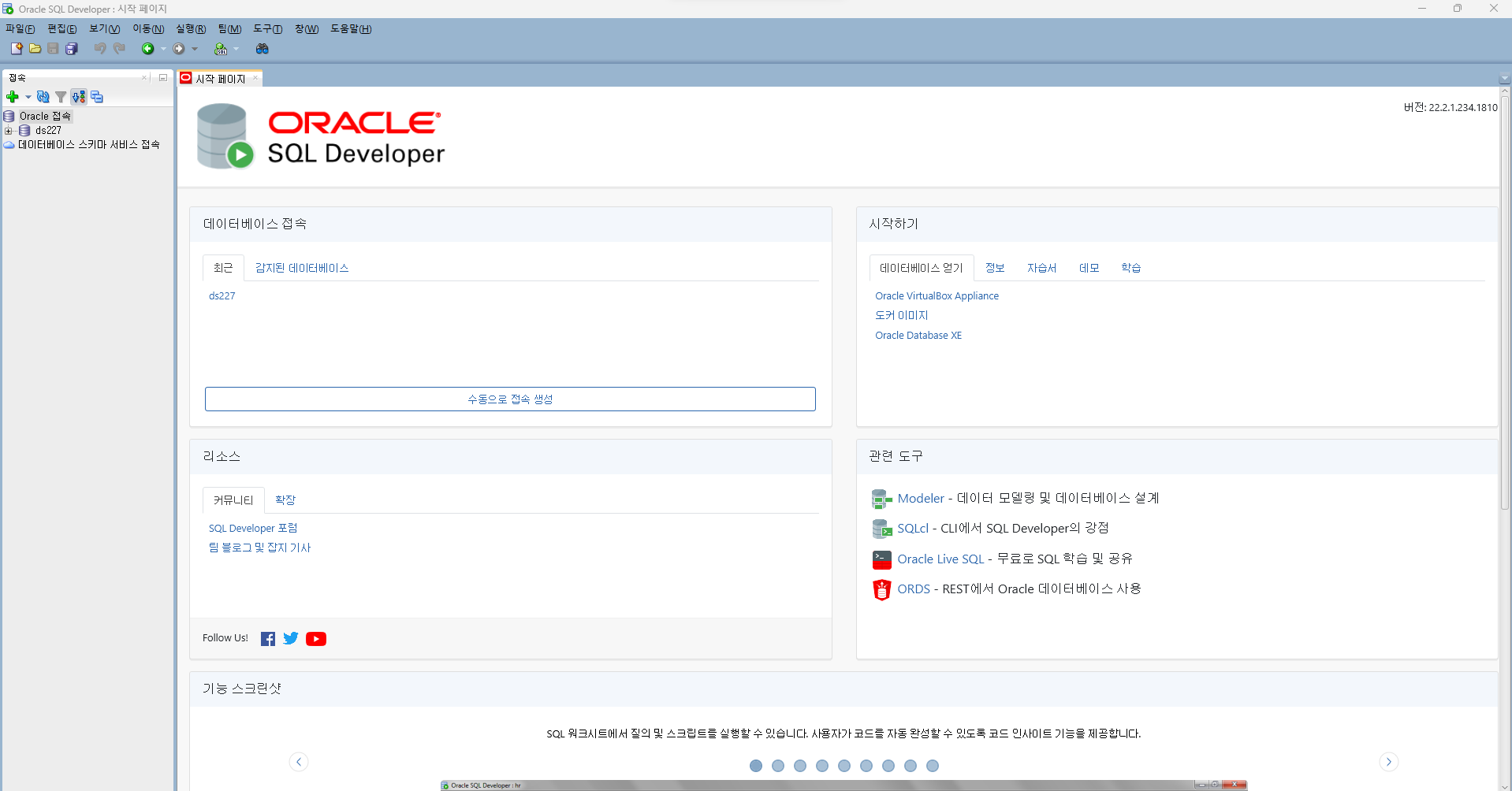The height and width of the screenshot is (791, 1512).
Task: Open the Twitter follow icon
Action: click(x=291, y=639)
